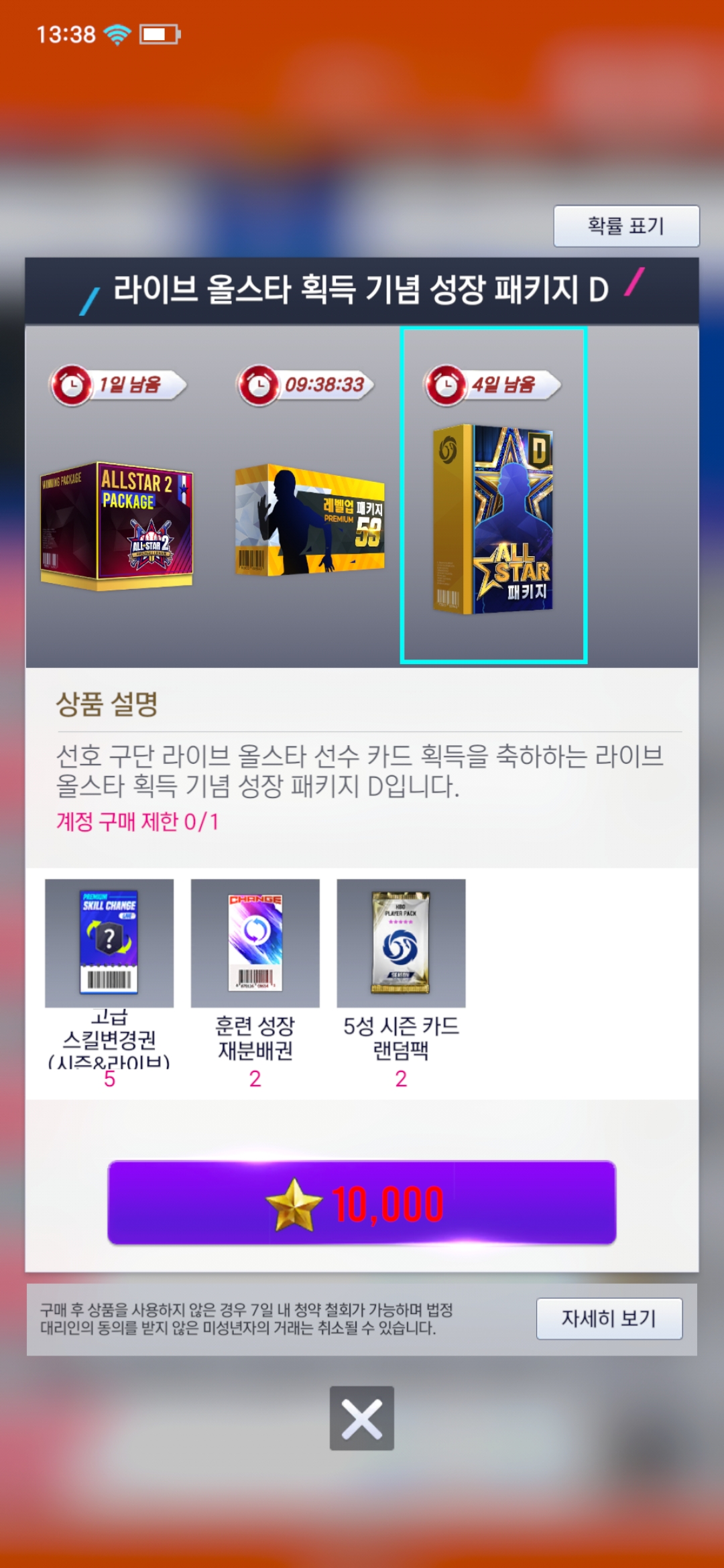Click the 자세히 보기 button
Screen dimensions: 724x1568
pyautogui.click(x=609, y=1318)
